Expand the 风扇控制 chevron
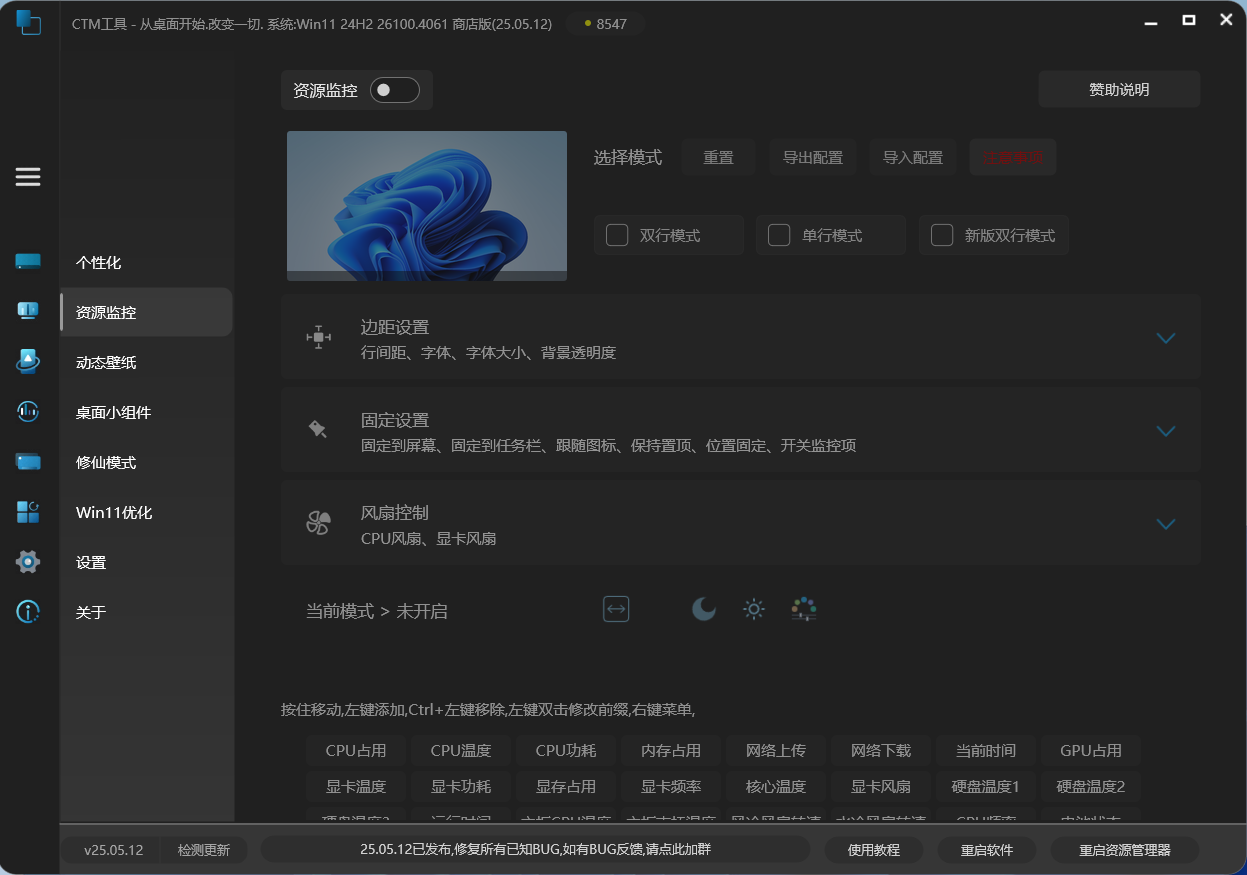The image size is (1247, 875). tap(1165, 524)
